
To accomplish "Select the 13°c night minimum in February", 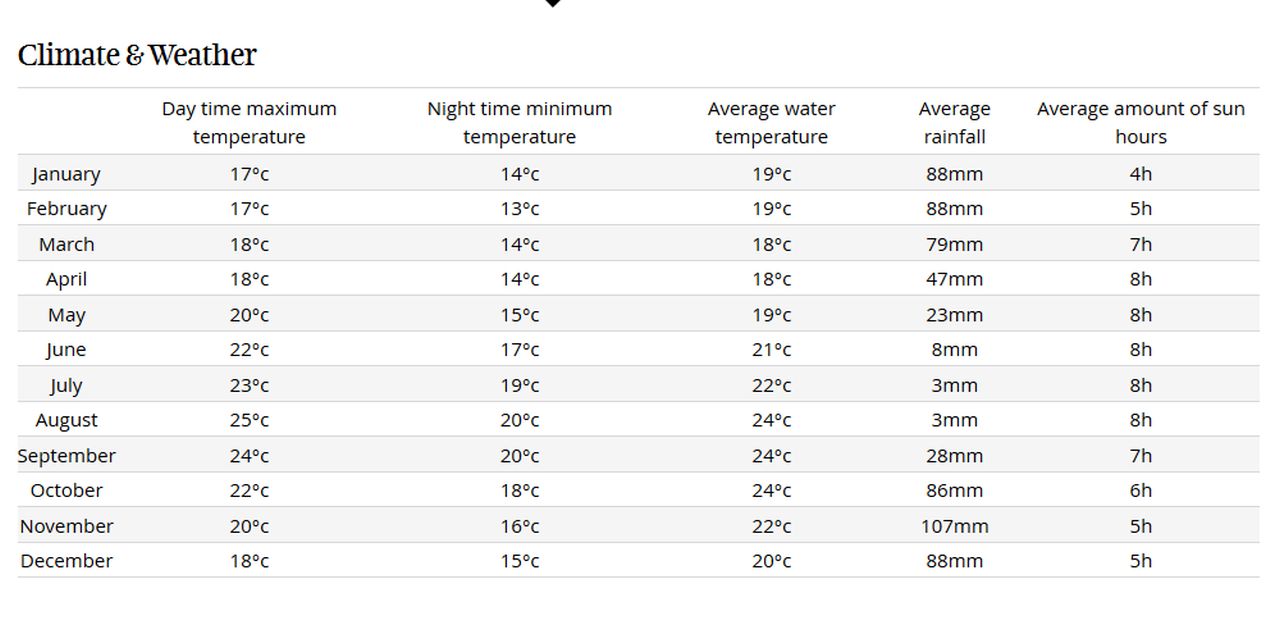I will pos(519,209).
